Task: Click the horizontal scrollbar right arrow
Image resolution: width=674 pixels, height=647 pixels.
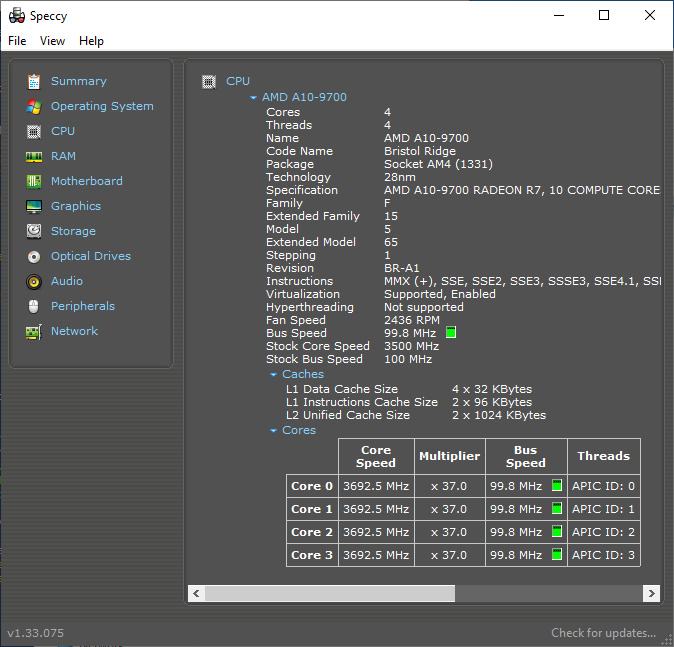Action: click(x=651, y=593)
